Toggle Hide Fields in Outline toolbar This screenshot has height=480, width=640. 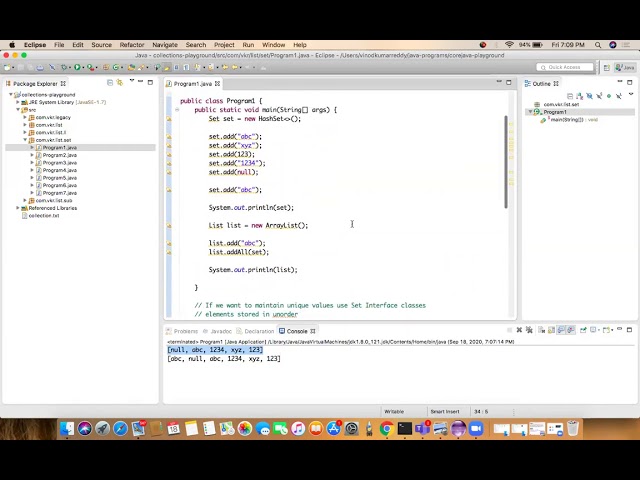589,96
